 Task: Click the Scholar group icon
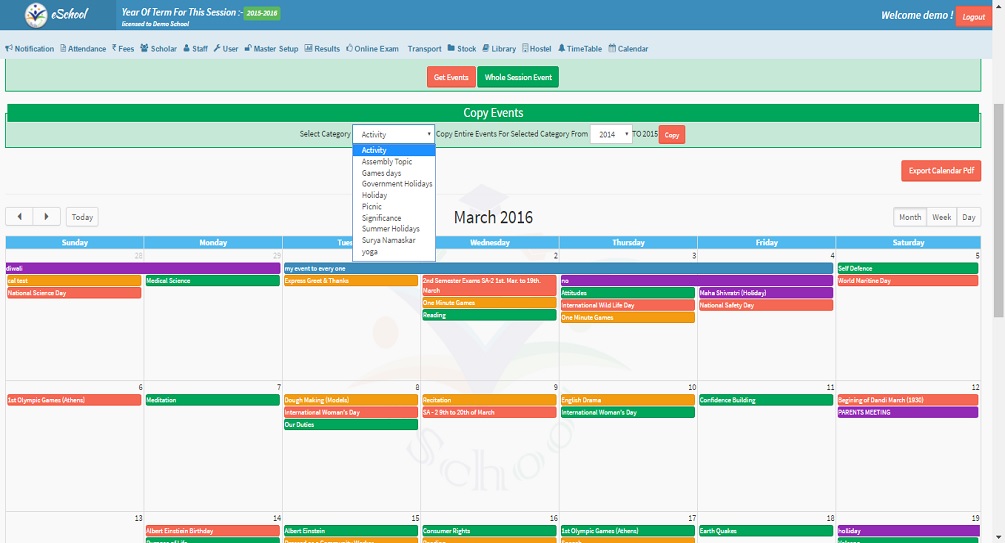(145, 48)
